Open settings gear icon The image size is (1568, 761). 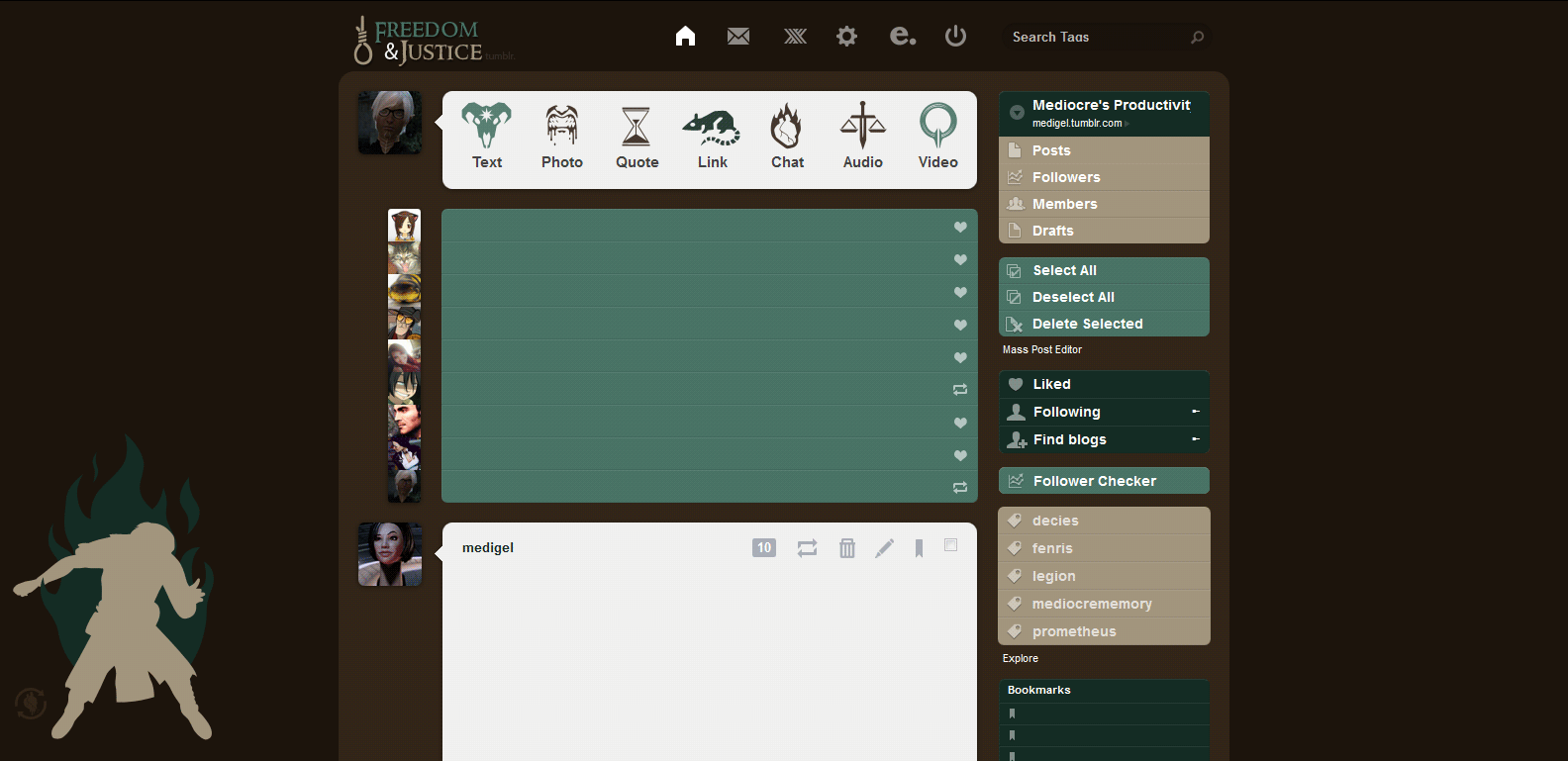846,37
